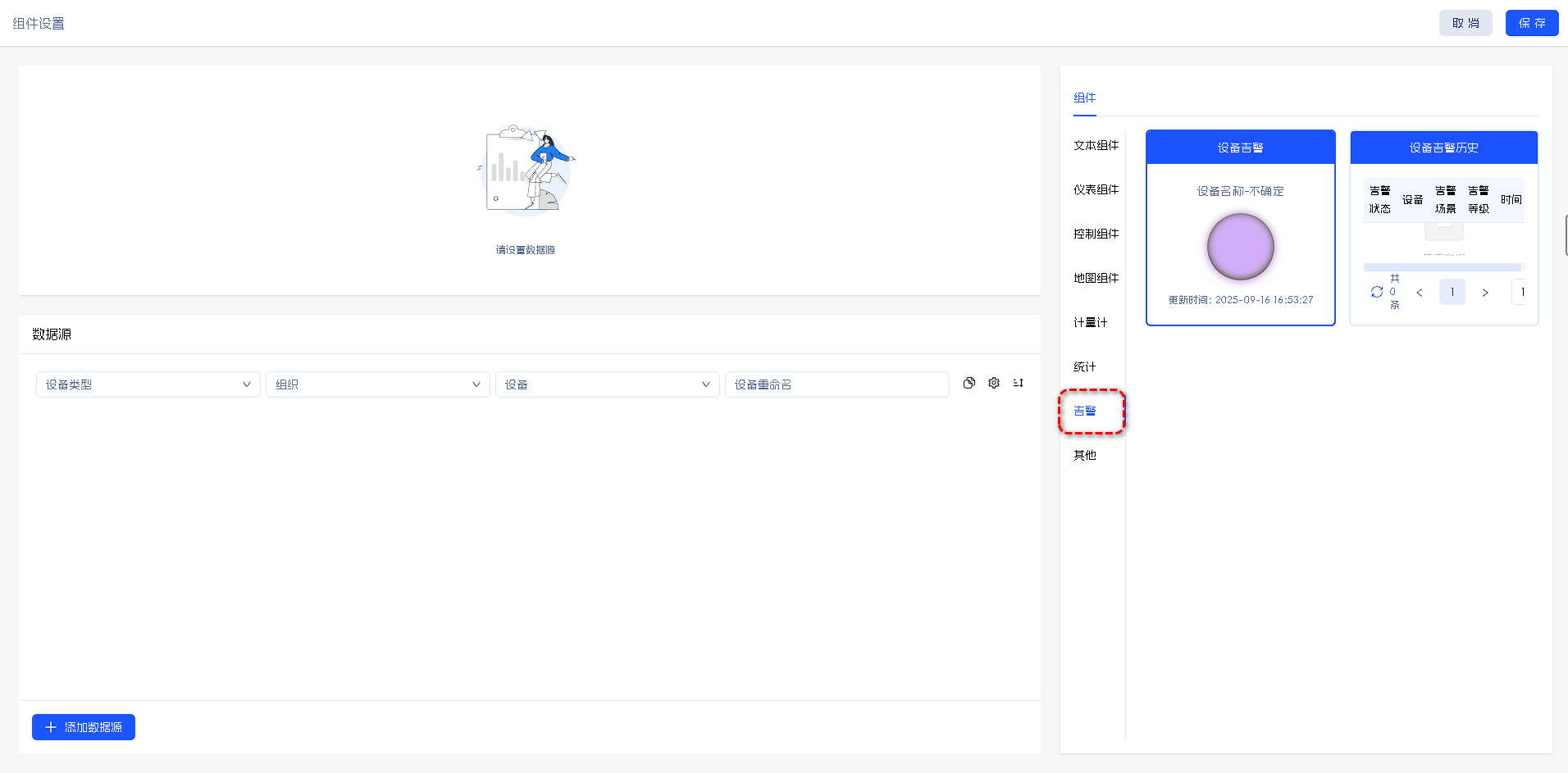Screen dimensions: 1568x773
Task: Open the 仪表组件 category
Action: coord(1096,189)
